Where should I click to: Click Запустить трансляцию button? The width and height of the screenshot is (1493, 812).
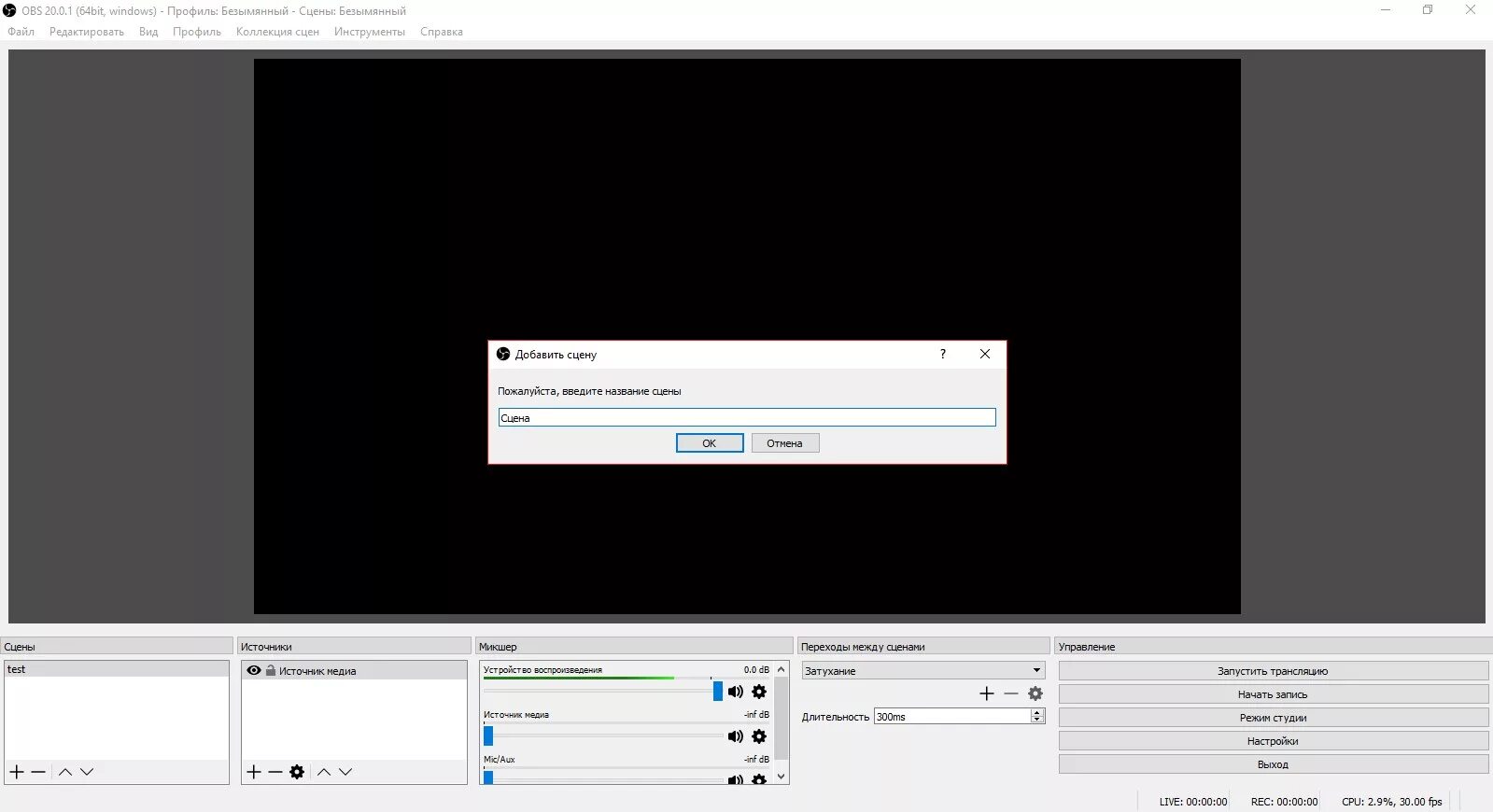1274,671
